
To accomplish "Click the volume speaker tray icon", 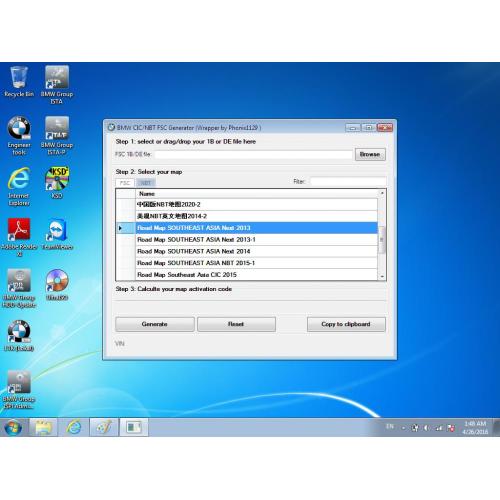I will pos(426,428).
